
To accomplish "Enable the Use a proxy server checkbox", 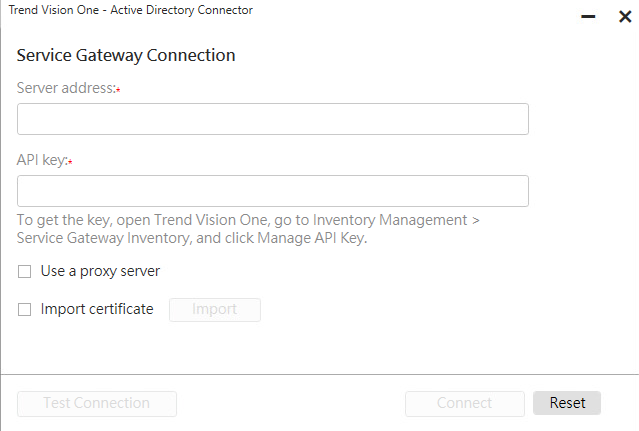I will [x=25, y=271].
